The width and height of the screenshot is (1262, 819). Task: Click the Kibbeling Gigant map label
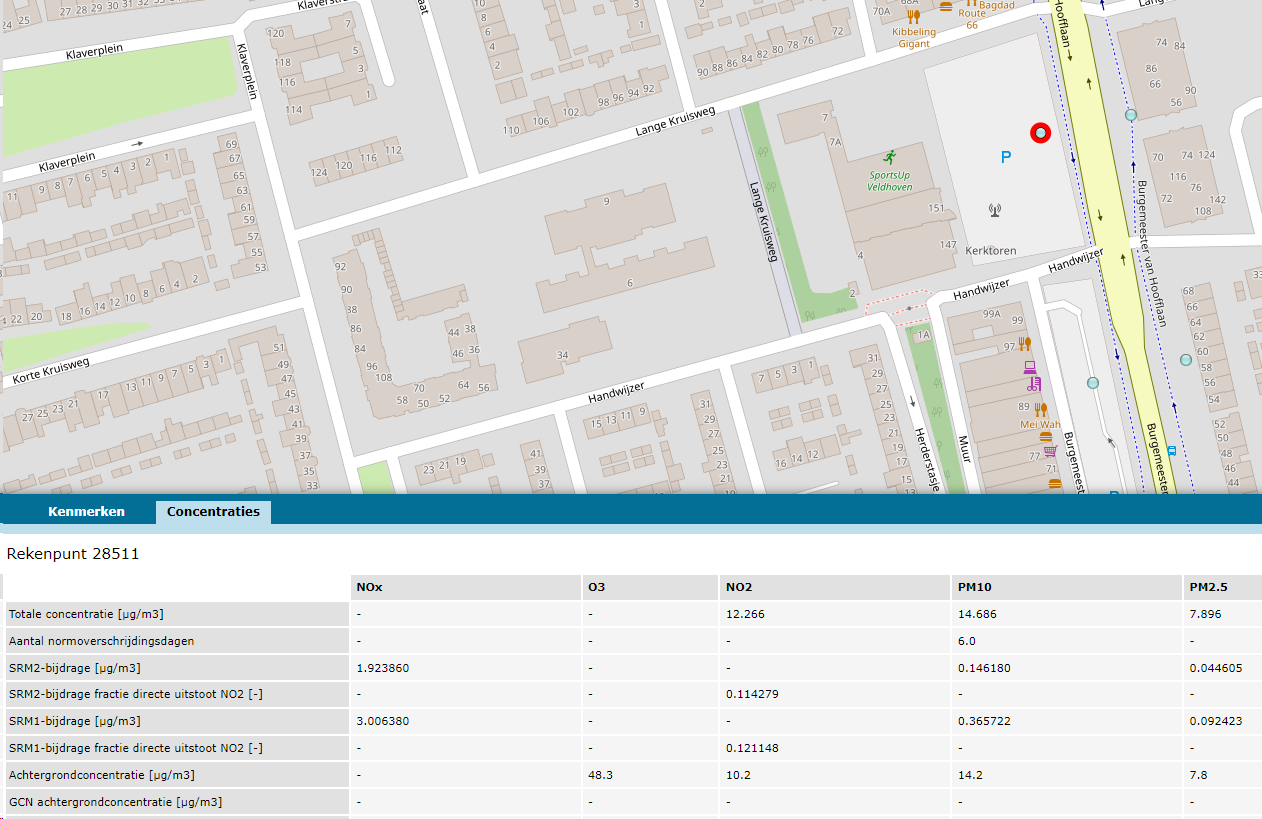pos(914,38)
